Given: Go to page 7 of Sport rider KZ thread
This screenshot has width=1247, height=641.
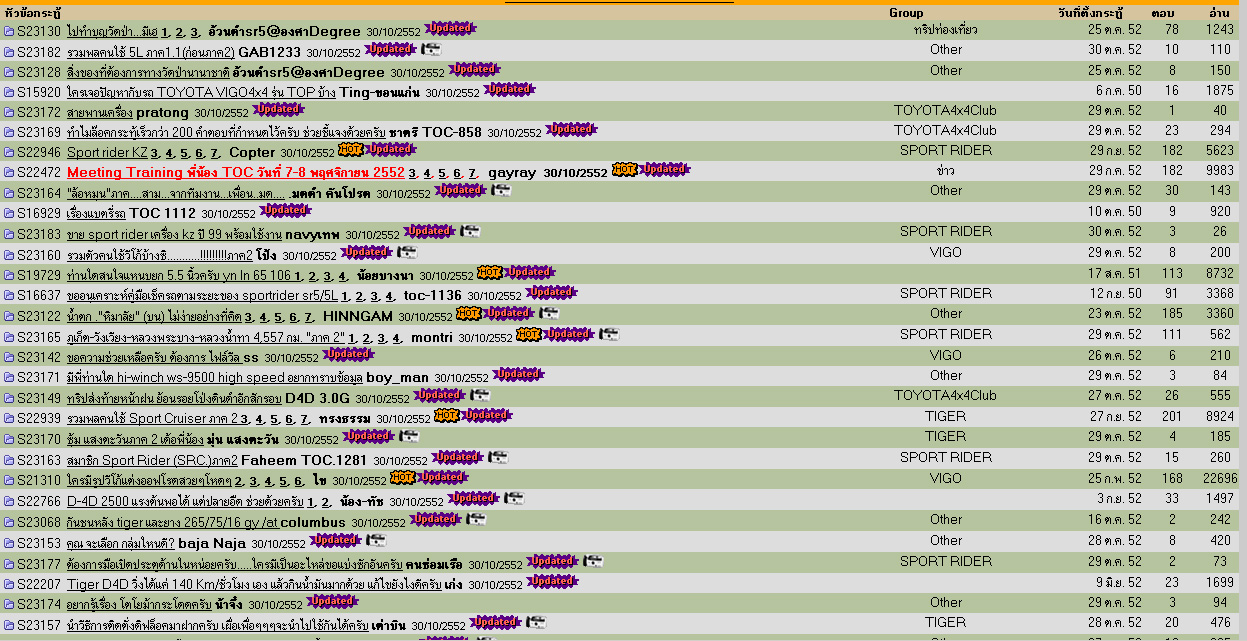Looking at the screenshot, I should coord(214,153).
